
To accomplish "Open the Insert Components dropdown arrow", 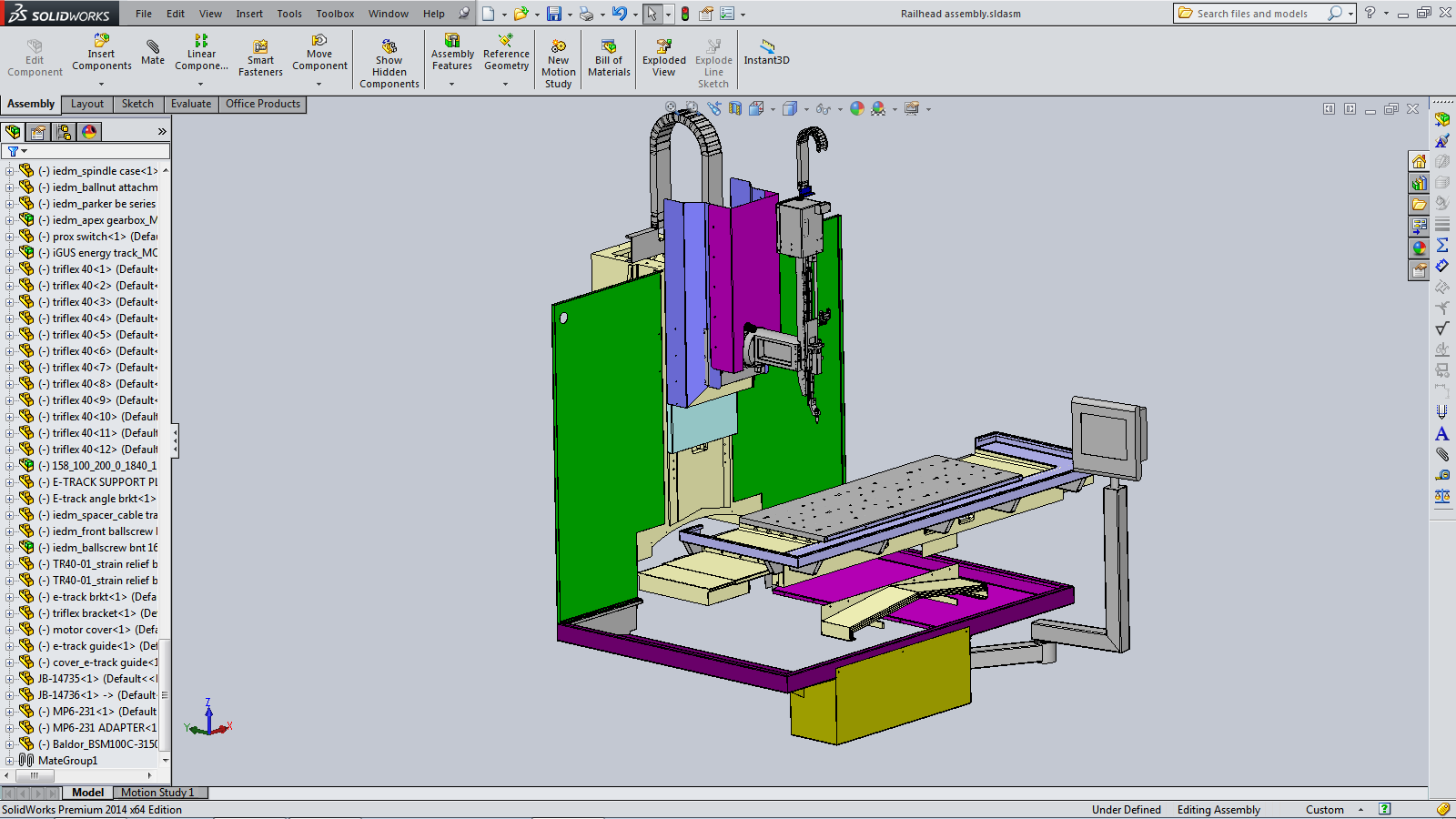I will pyautogui.click(x=102, y=84).
